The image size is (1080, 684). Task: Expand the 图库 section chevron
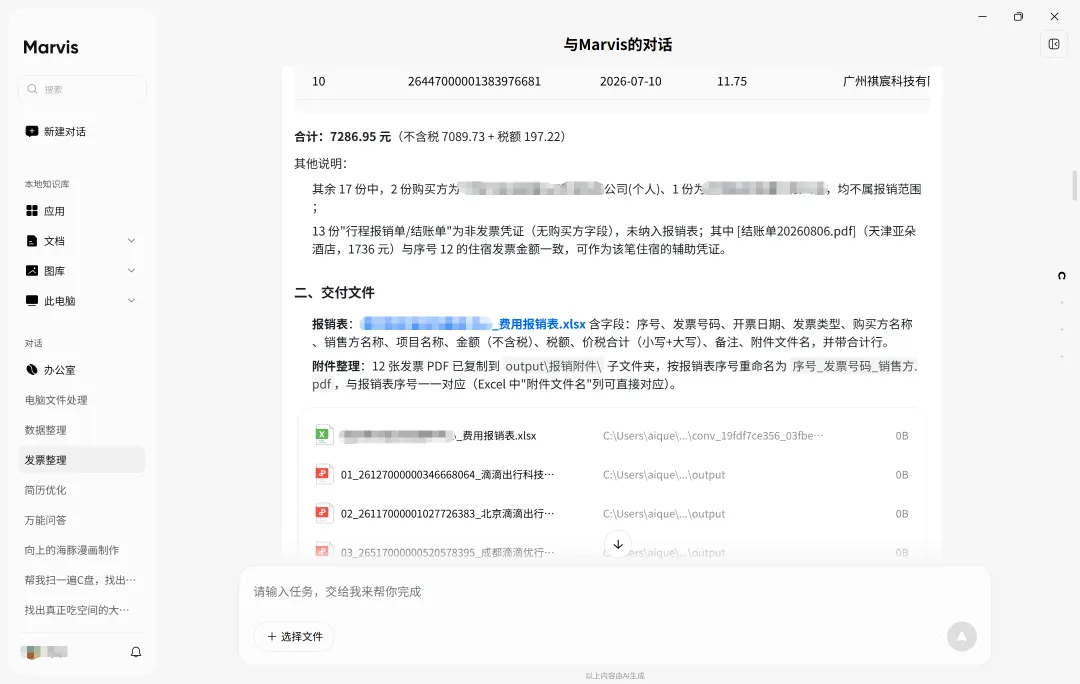132,271
